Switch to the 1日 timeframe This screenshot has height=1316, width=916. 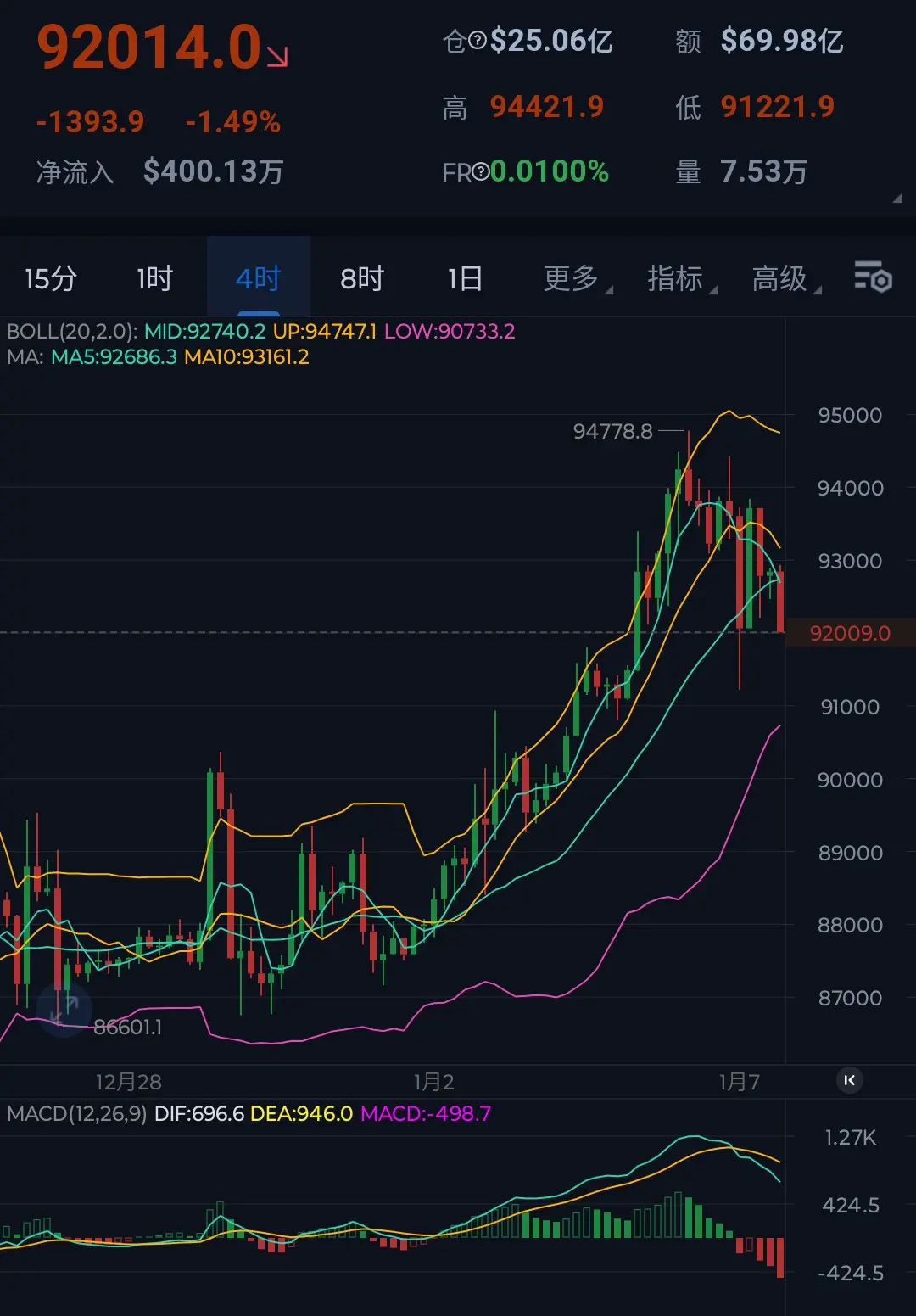click(465, 278)
